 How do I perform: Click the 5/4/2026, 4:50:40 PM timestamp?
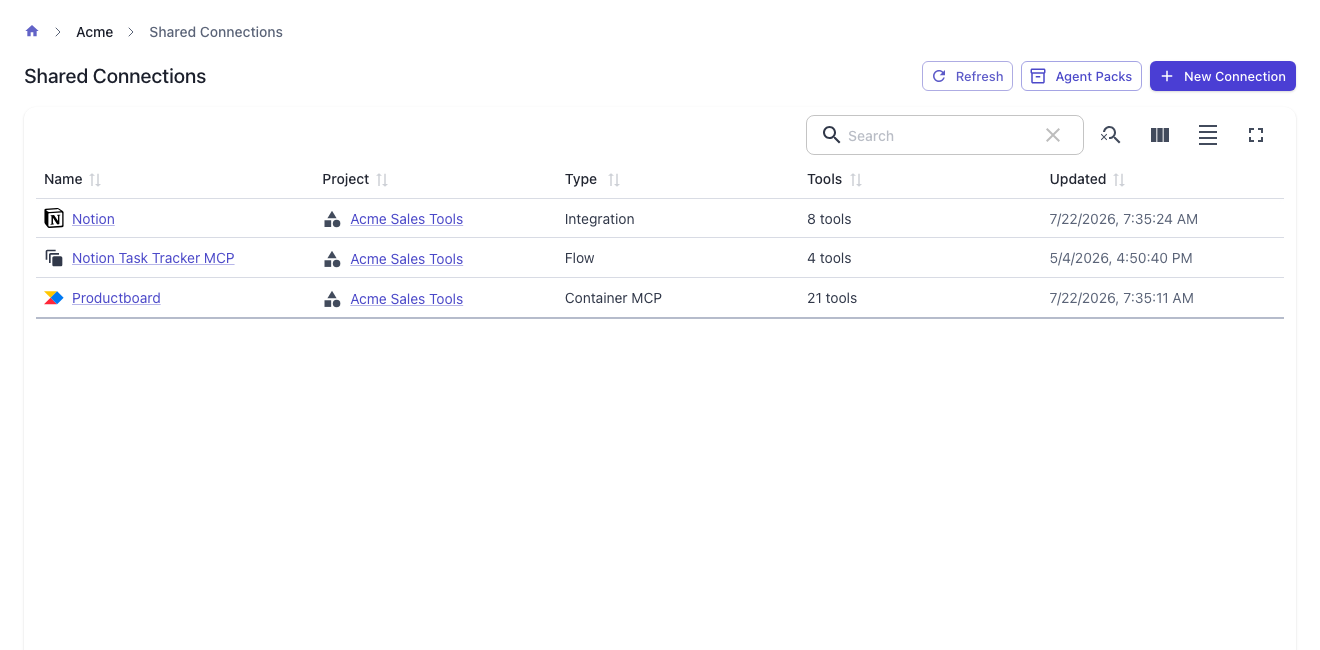pos(1121,258)
